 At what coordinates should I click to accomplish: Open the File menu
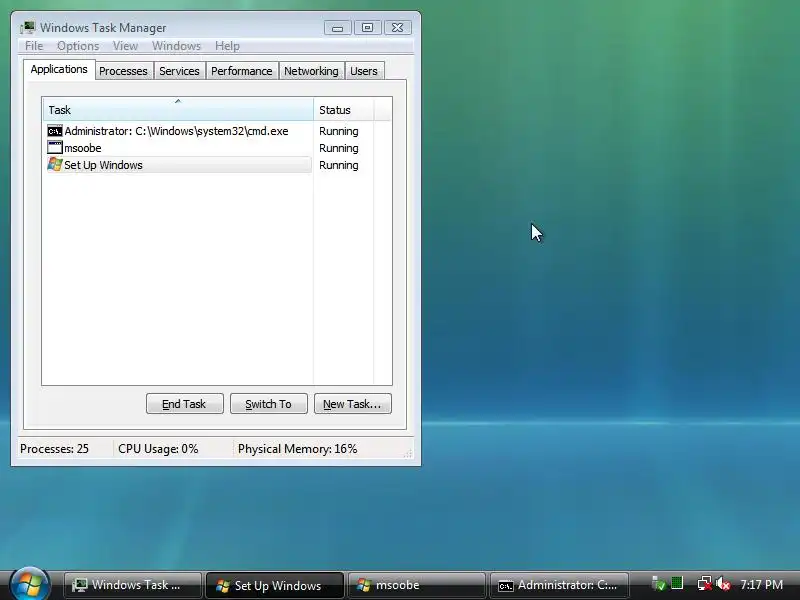coord(34,46)
